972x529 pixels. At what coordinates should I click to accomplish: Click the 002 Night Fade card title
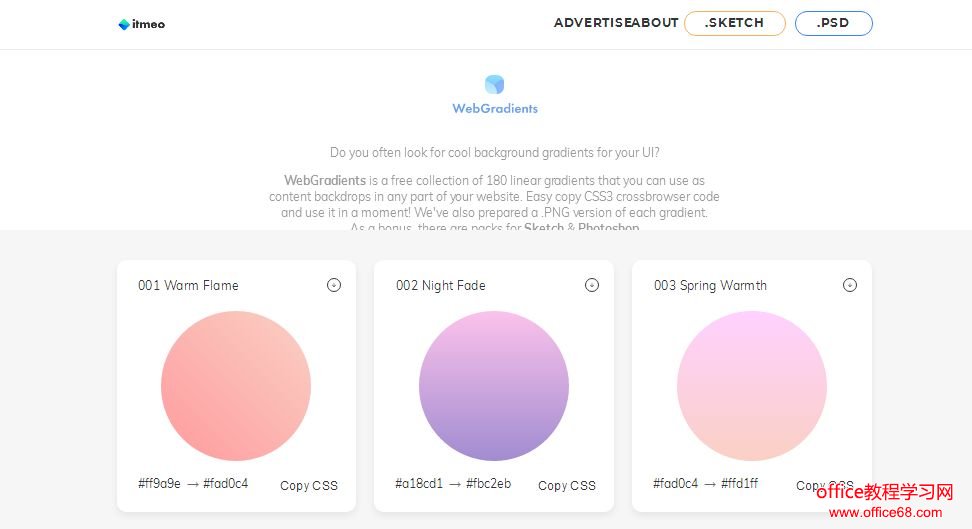(x=441, y=286)
